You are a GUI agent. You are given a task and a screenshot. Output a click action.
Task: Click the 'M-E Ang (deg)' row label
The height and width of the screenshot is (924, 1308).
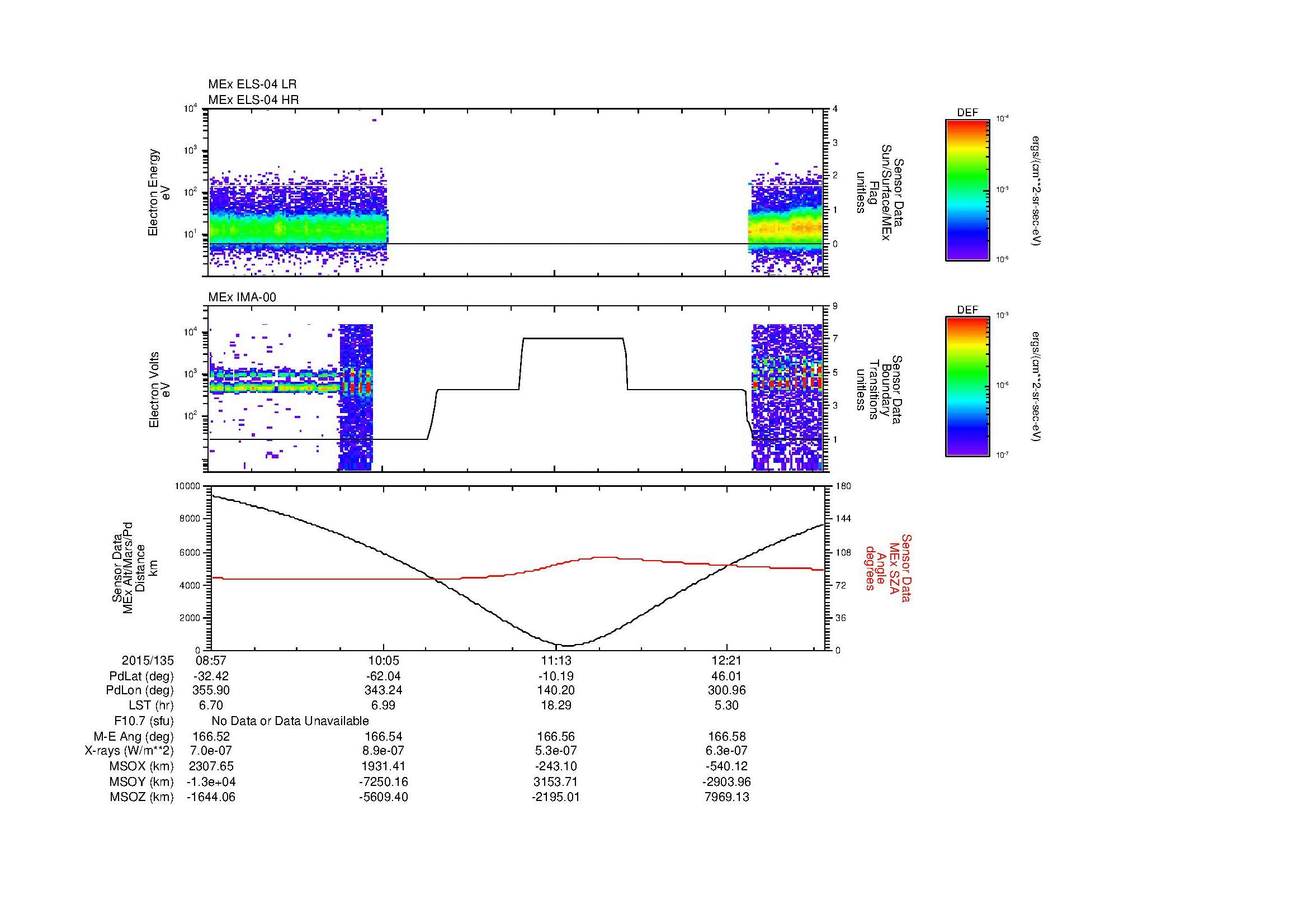coord(134,737)
